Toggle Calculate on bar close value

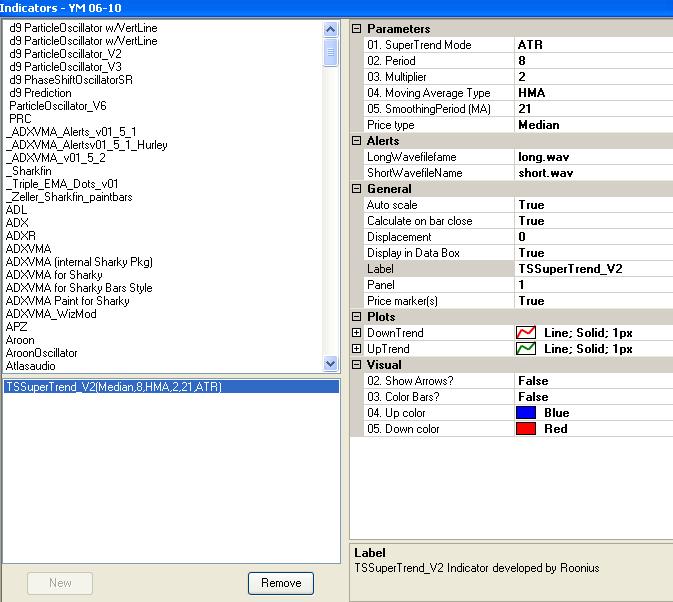[x=594, y=221]
